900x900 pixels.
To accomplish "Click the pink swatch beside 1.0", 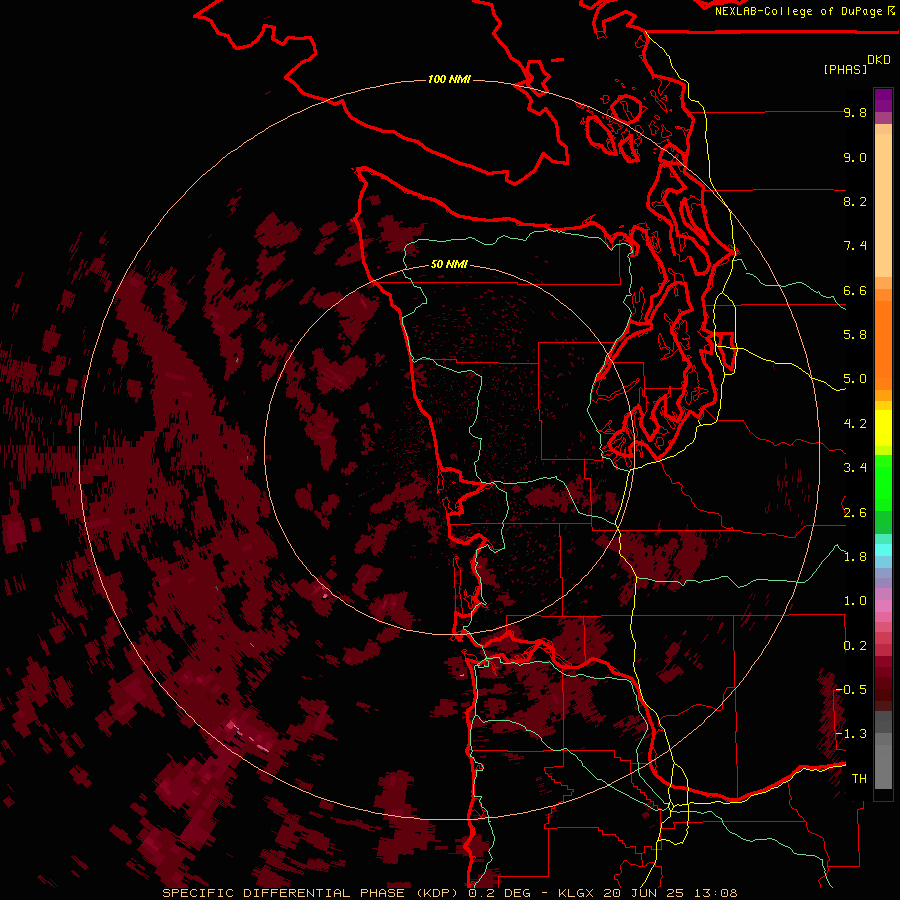I will point(883,606).
